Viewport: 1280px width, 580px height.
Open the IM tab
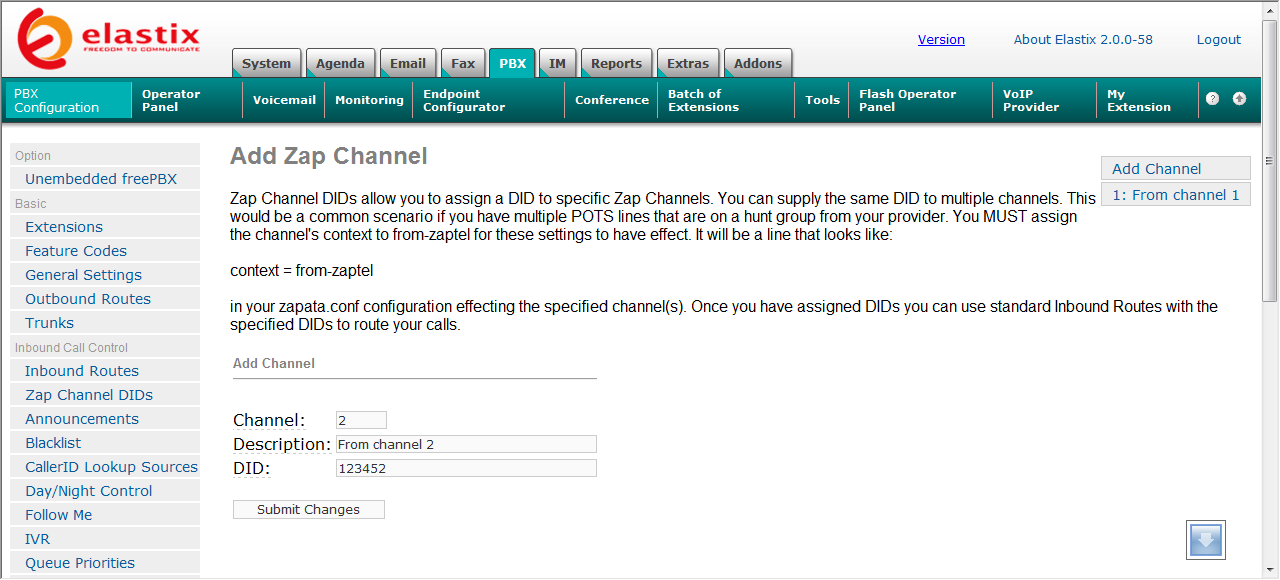click(x=557, y=63)
